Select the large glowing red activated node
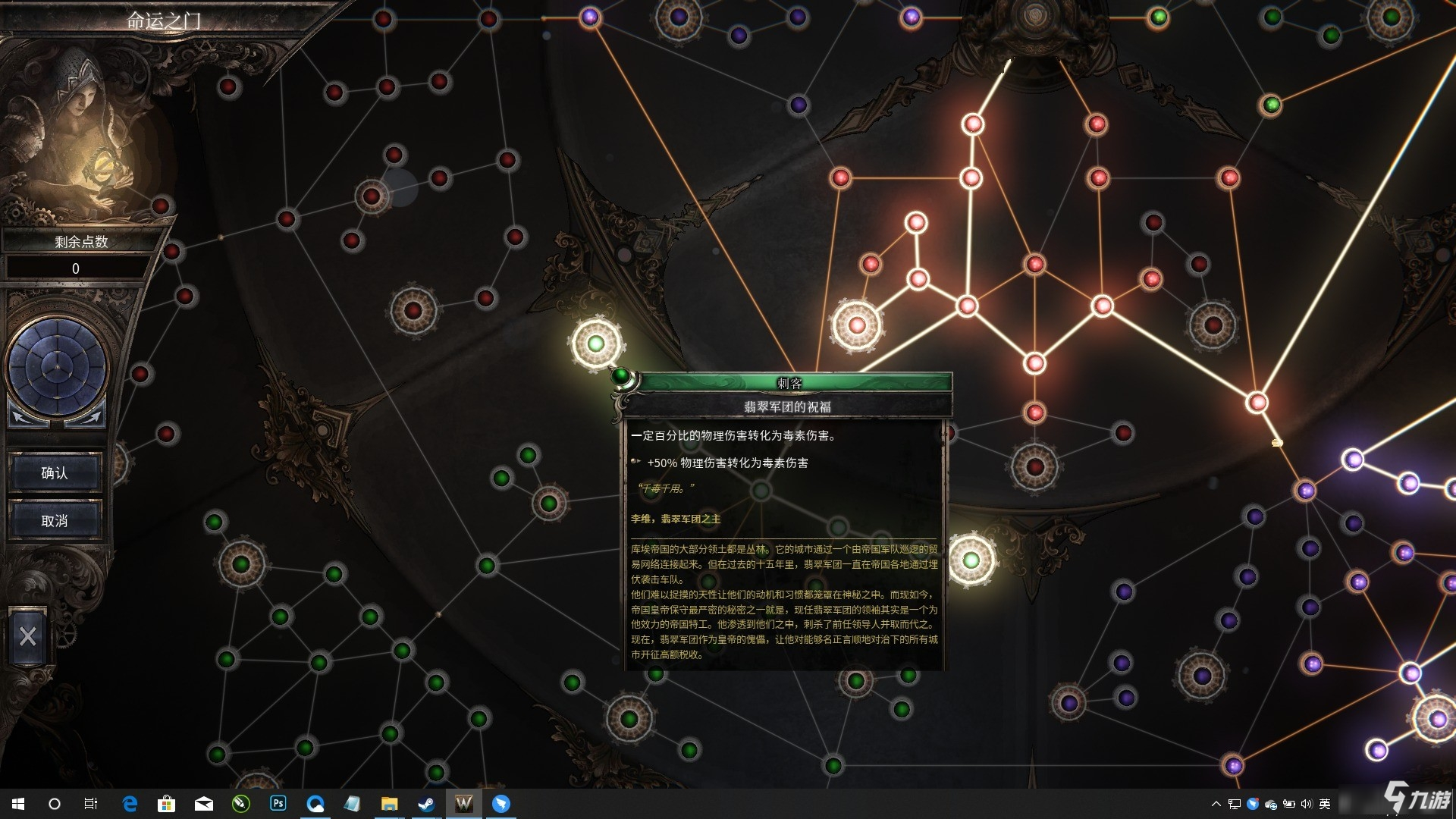The image size is (1456, 819). [x=857, y=325]
